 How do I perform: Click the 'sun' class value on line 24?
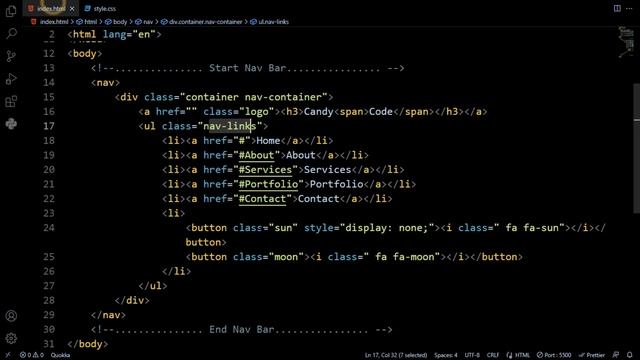click(x=283, y=228)
